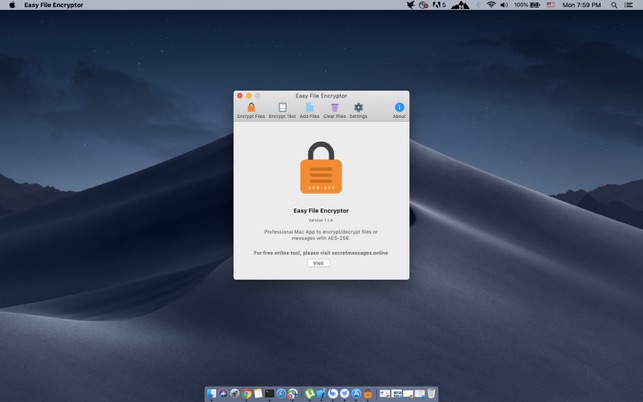This screenshot has width=643, height=402.
Task: Click the large orange padlock app logo
Action: pos(321,167)
